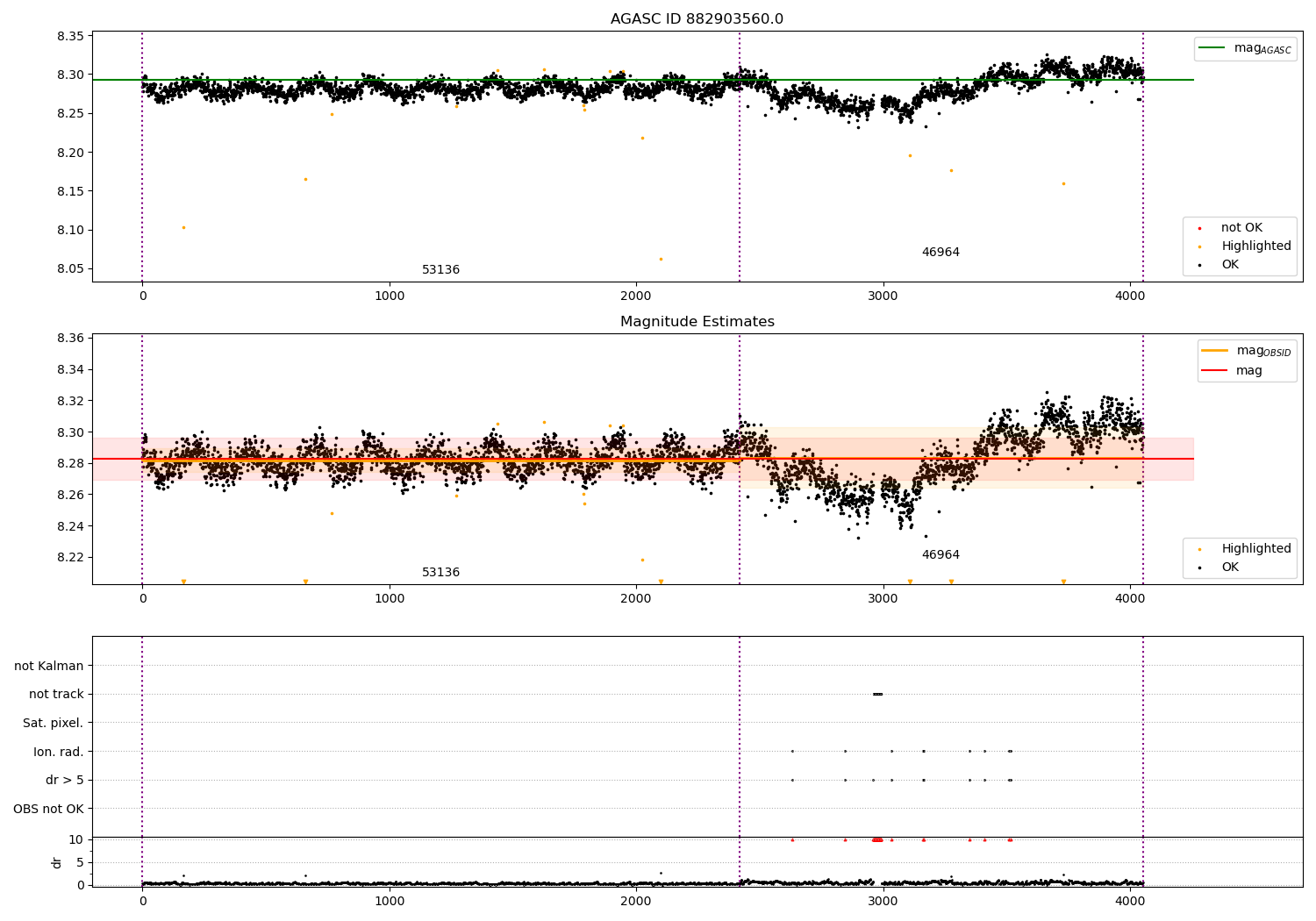This screenshot has width=1316, height=921.
Task: Click the 46964 label in the middle plot
Action: 941,555
